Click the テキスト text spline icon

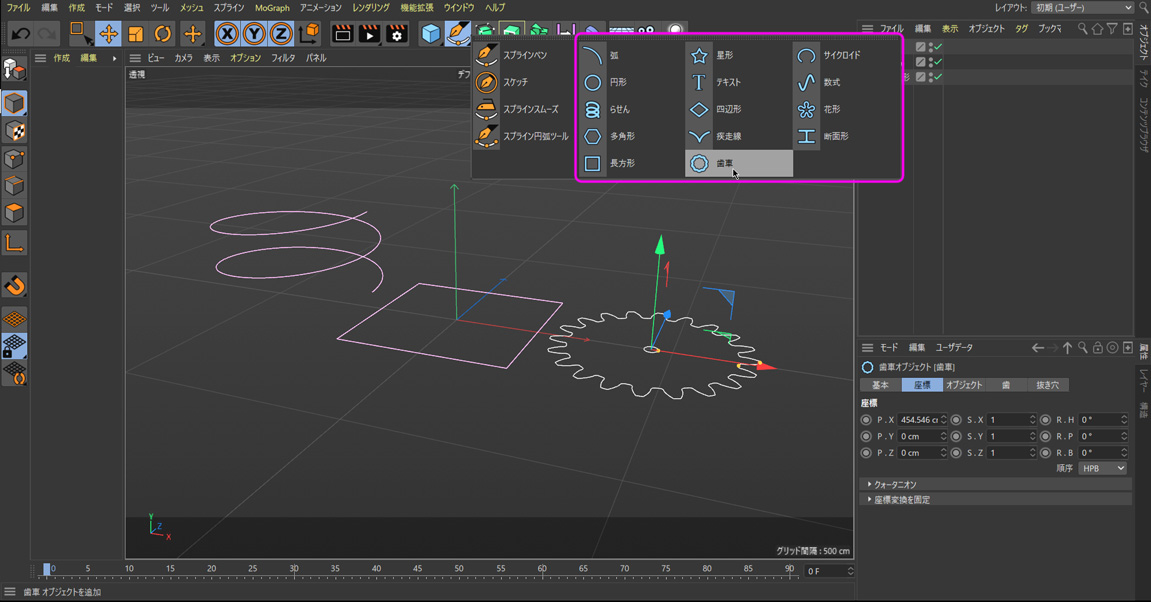pos(699,83)
